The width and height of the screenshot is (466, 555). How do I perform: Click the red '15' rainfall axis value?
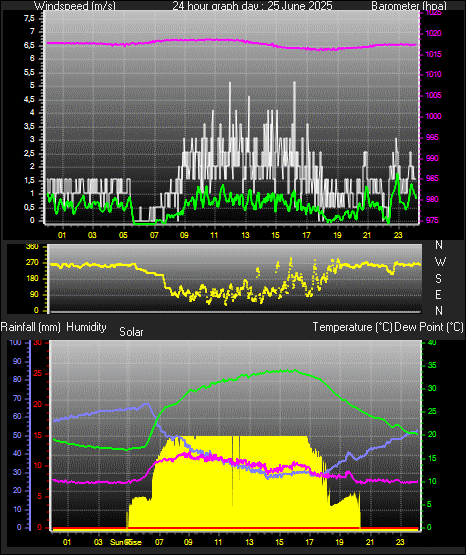[x=38, y=435]
